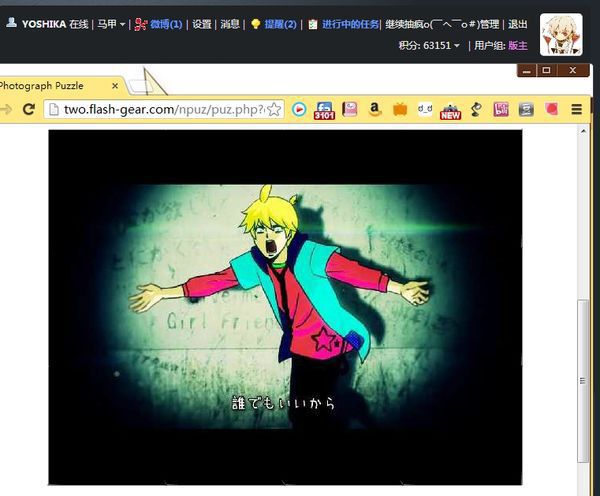
Task: Open 提醒(2) notifications
Action: (x=278, y=24)
